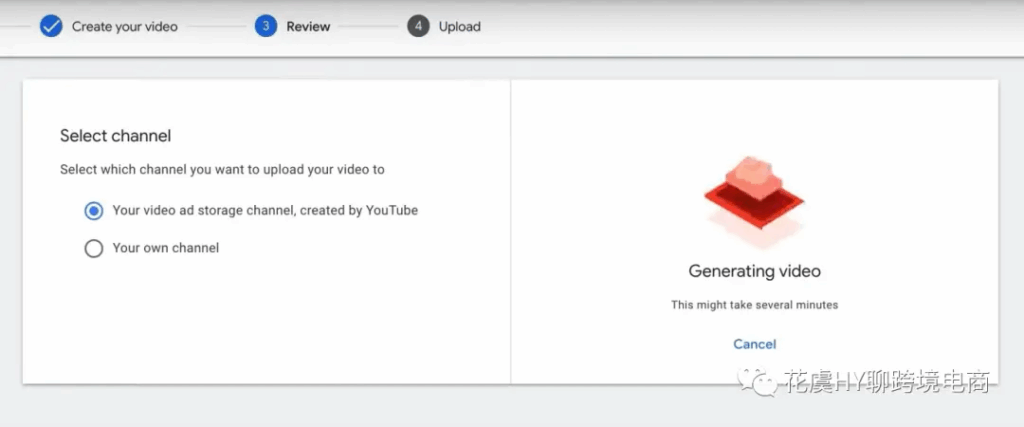Click the step 3 number circle
This screenshot has height=427, width=1024.
[265, 26]
